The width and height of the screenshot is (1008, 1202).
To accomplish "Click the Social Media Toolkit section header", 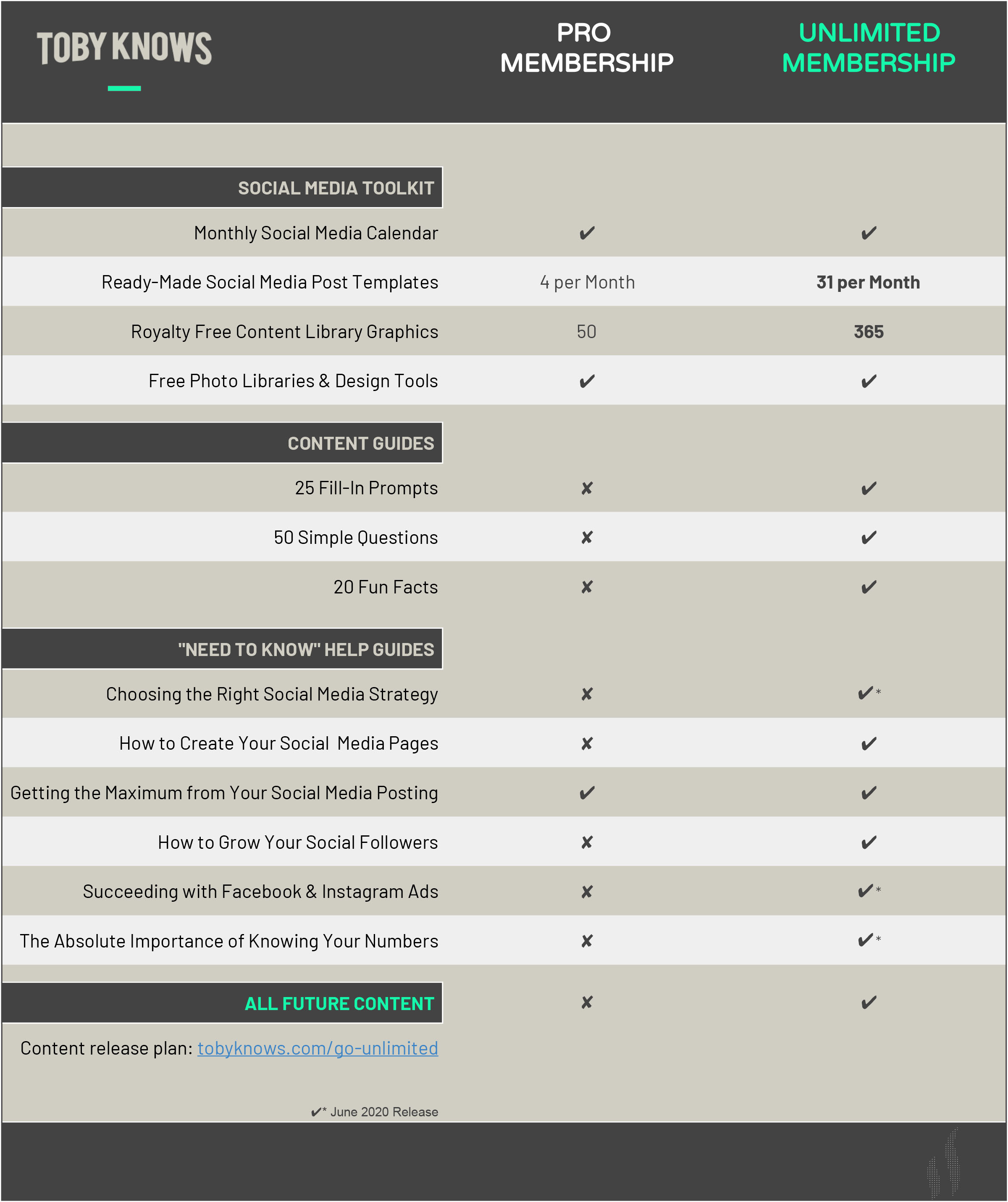I will click(336, 188).
